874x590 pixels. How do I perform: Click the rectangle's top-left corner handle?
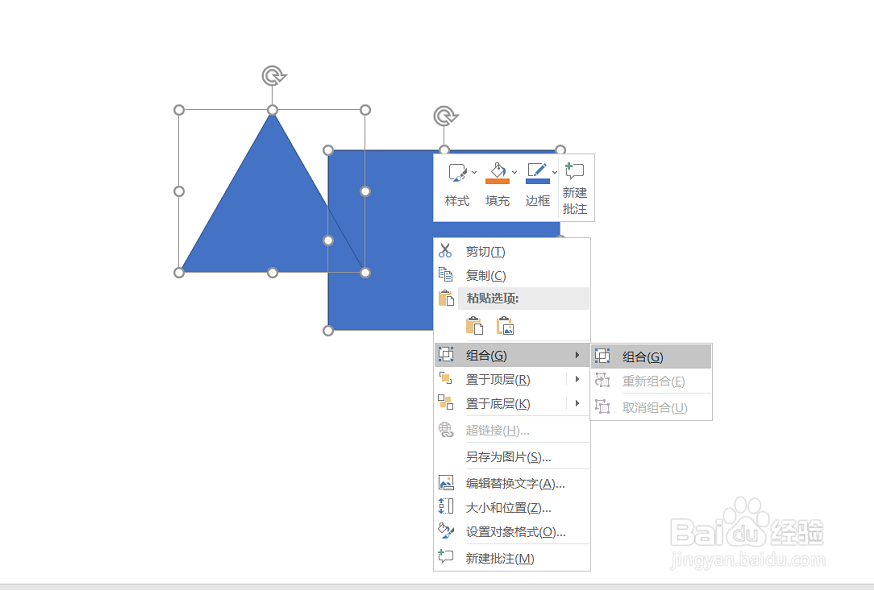[x=328, y=150]
